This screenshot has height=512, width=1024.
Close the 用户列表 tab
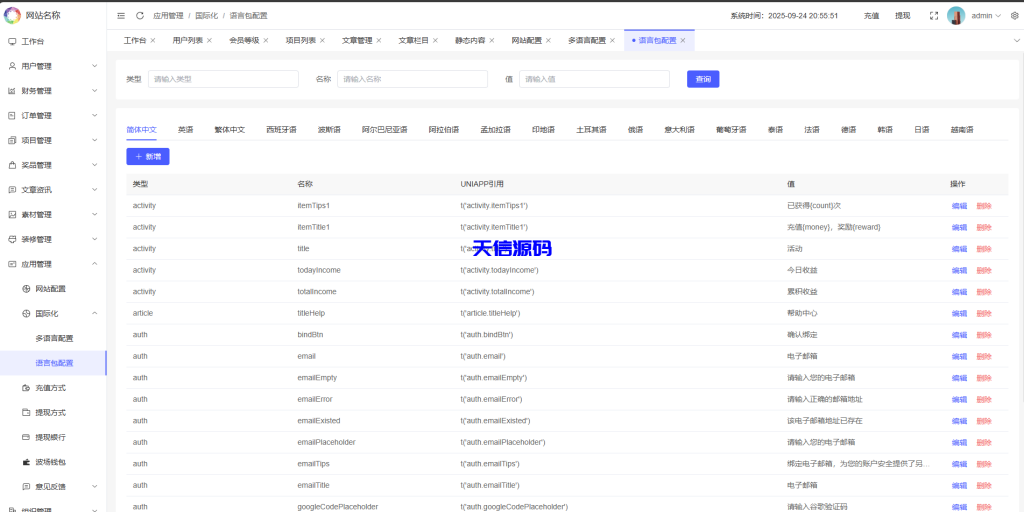209,41
